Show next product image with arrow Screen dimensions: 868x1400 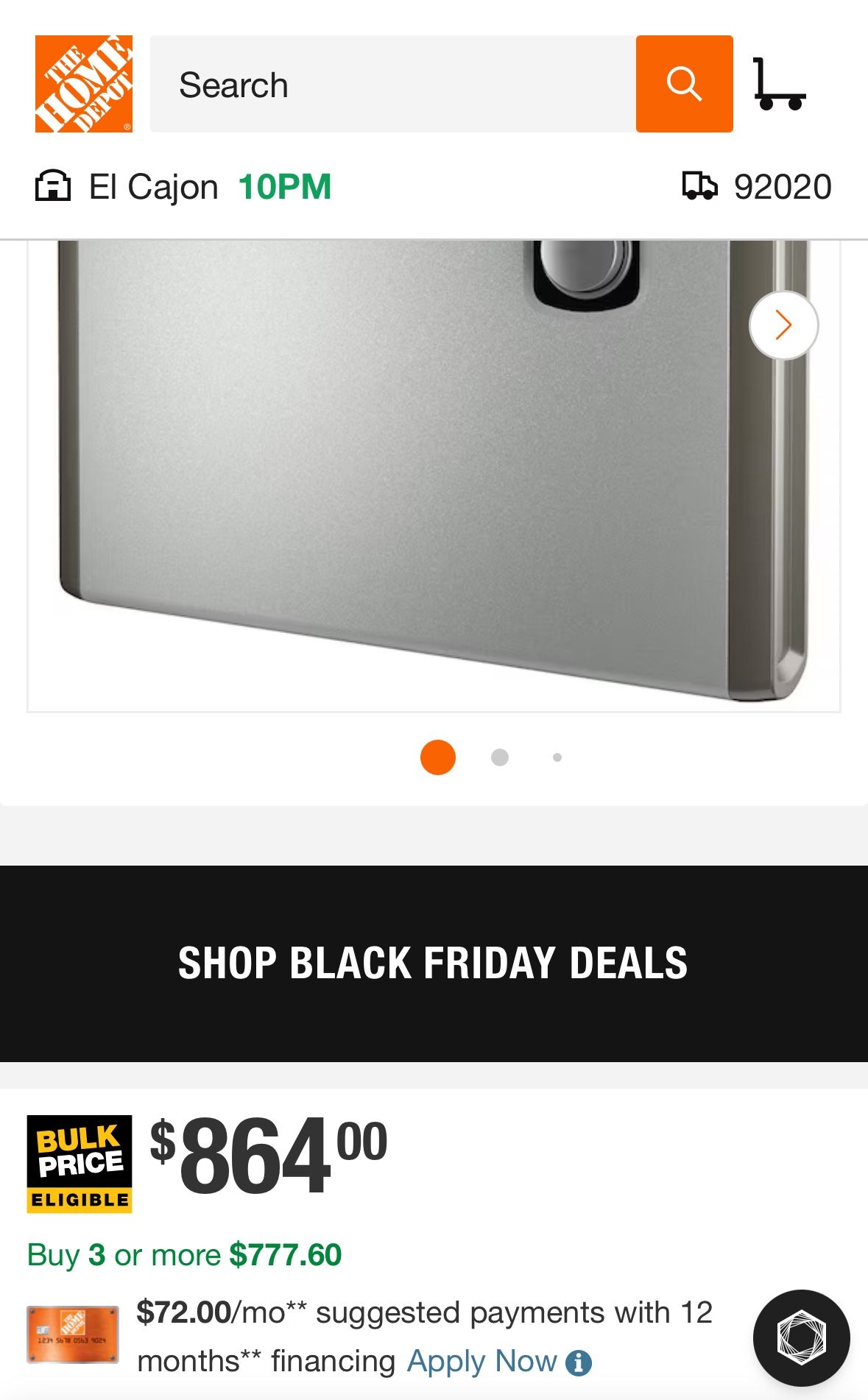click(783, 325)
